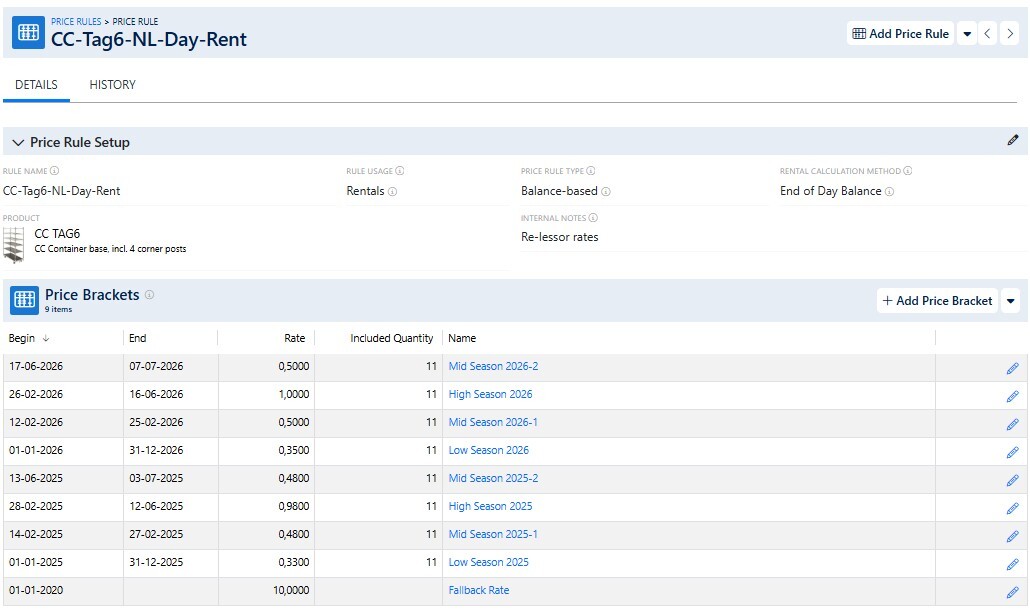Click the edit pencil for Price Rule Setup
1030x611 pixels.
pyautogui.click(x=1012, y=141)
